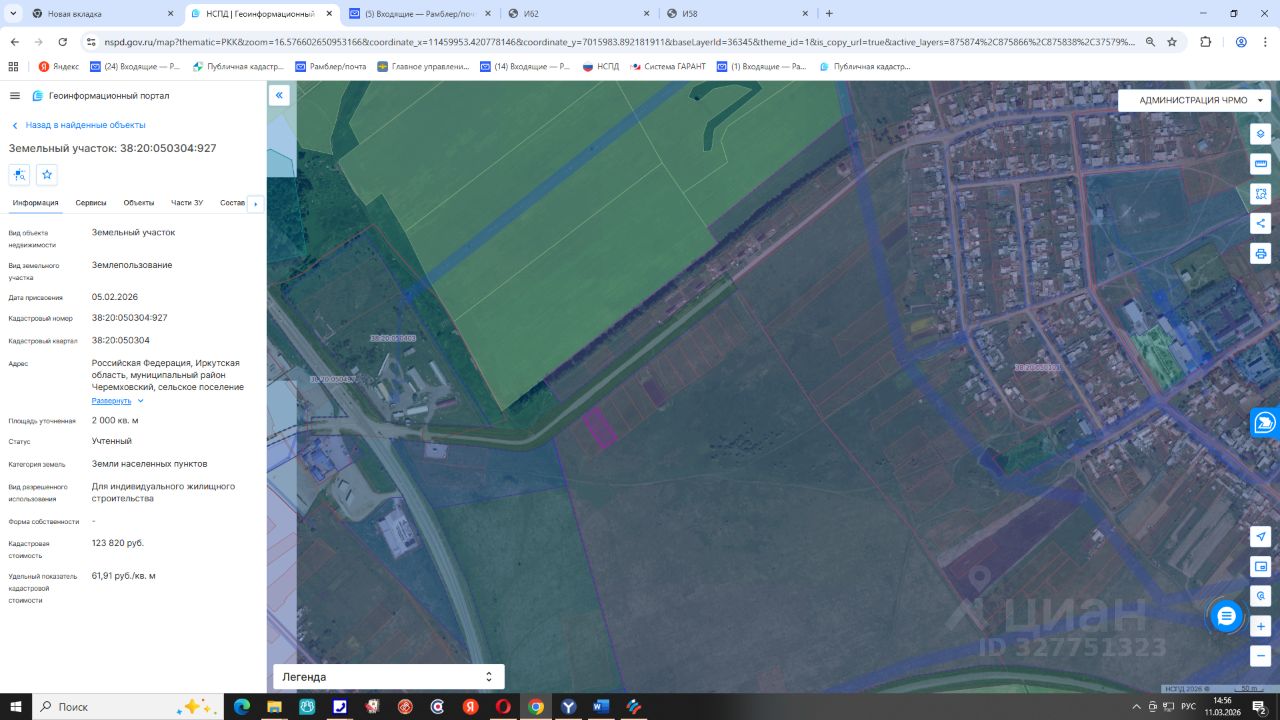Click the Геоинформационный портал logo
Image resolution: width=1280 pixels, height=720 pixels.
tap(101, 95)
